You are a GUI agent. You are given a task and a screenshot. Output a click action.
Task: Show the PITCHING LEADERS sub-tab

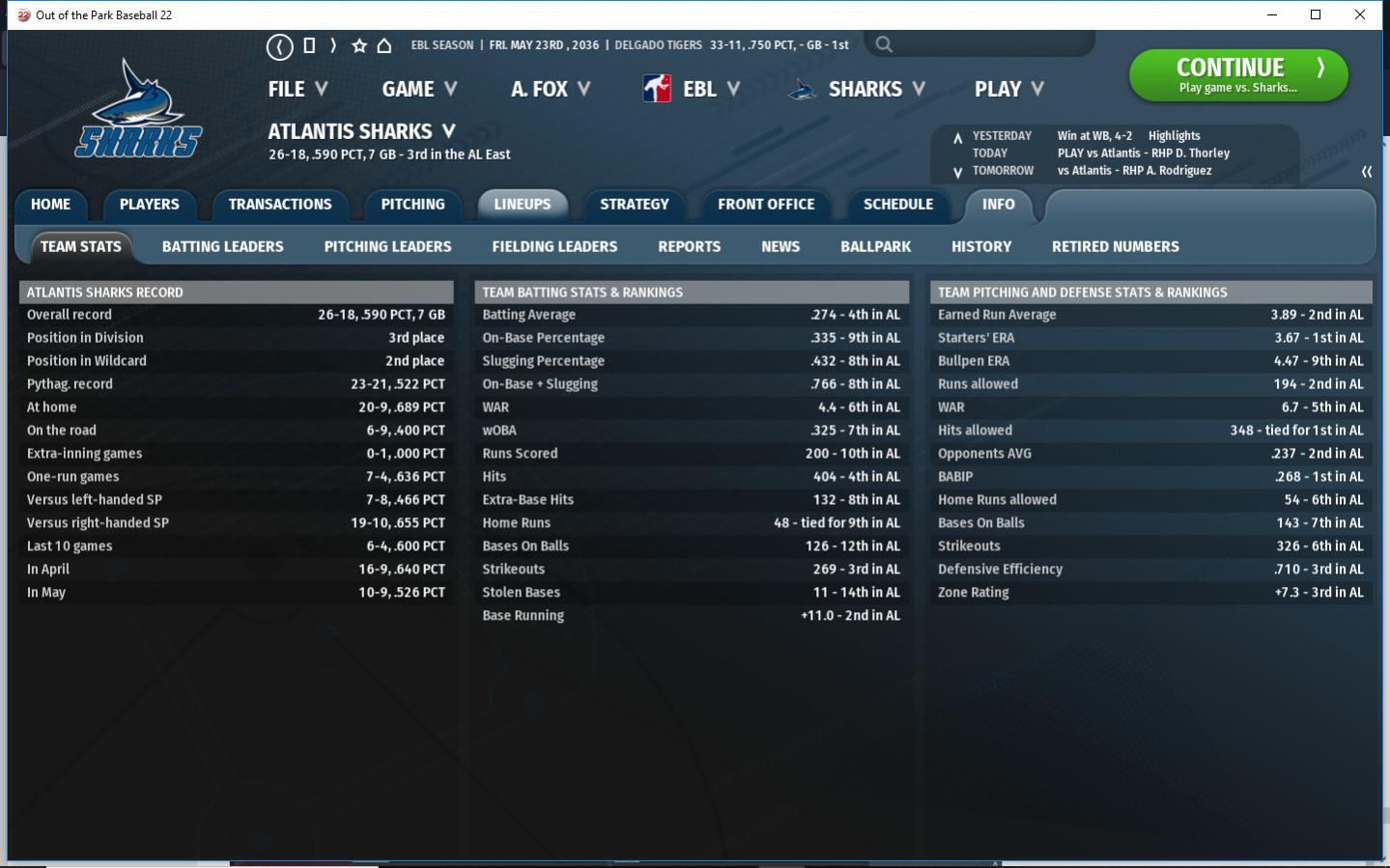point(387,247)
